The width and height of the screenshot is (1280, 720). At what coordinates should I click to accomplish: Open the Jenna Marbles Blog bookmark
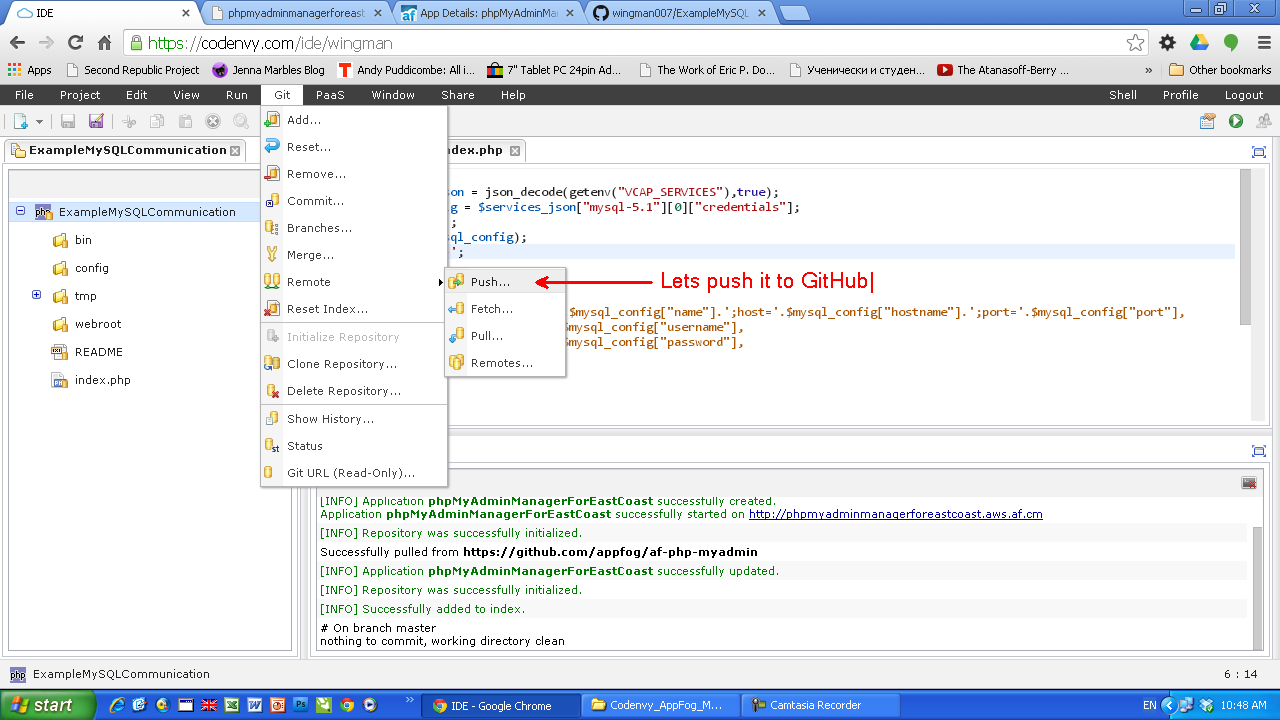tap(268, 70)
